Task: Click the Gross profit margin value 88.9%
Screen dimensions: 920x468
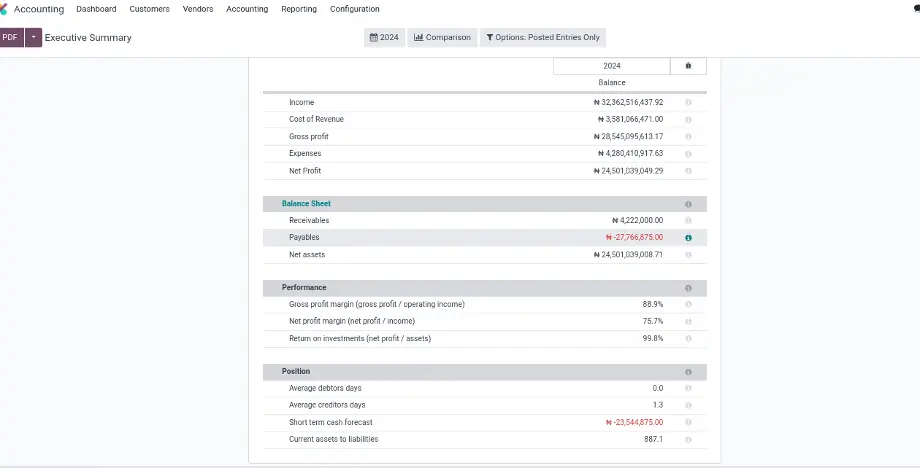Action: (653, 304)
